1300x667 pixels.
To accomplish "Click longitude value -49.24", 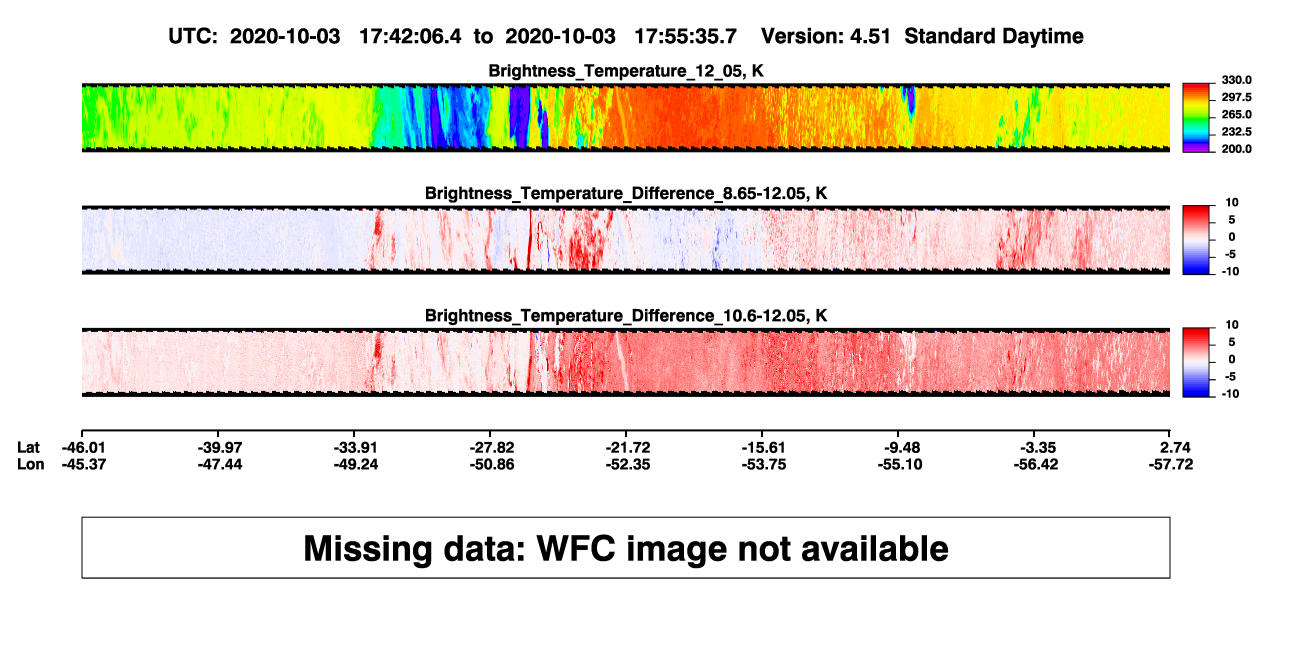I will click(x=354, y=464).
